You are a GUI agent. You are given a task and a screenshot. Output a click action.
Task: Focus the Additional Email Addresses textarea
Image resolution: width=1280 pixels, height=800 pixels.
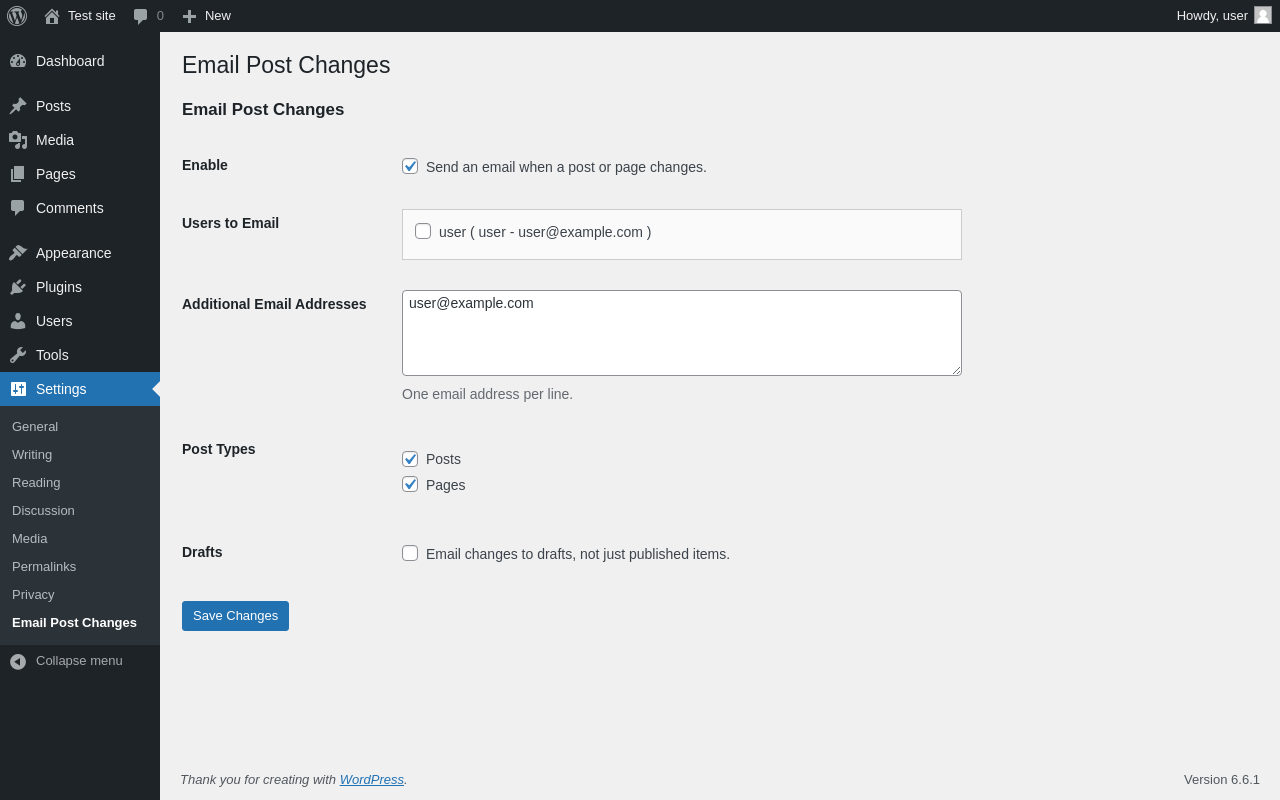coord(682,333)
